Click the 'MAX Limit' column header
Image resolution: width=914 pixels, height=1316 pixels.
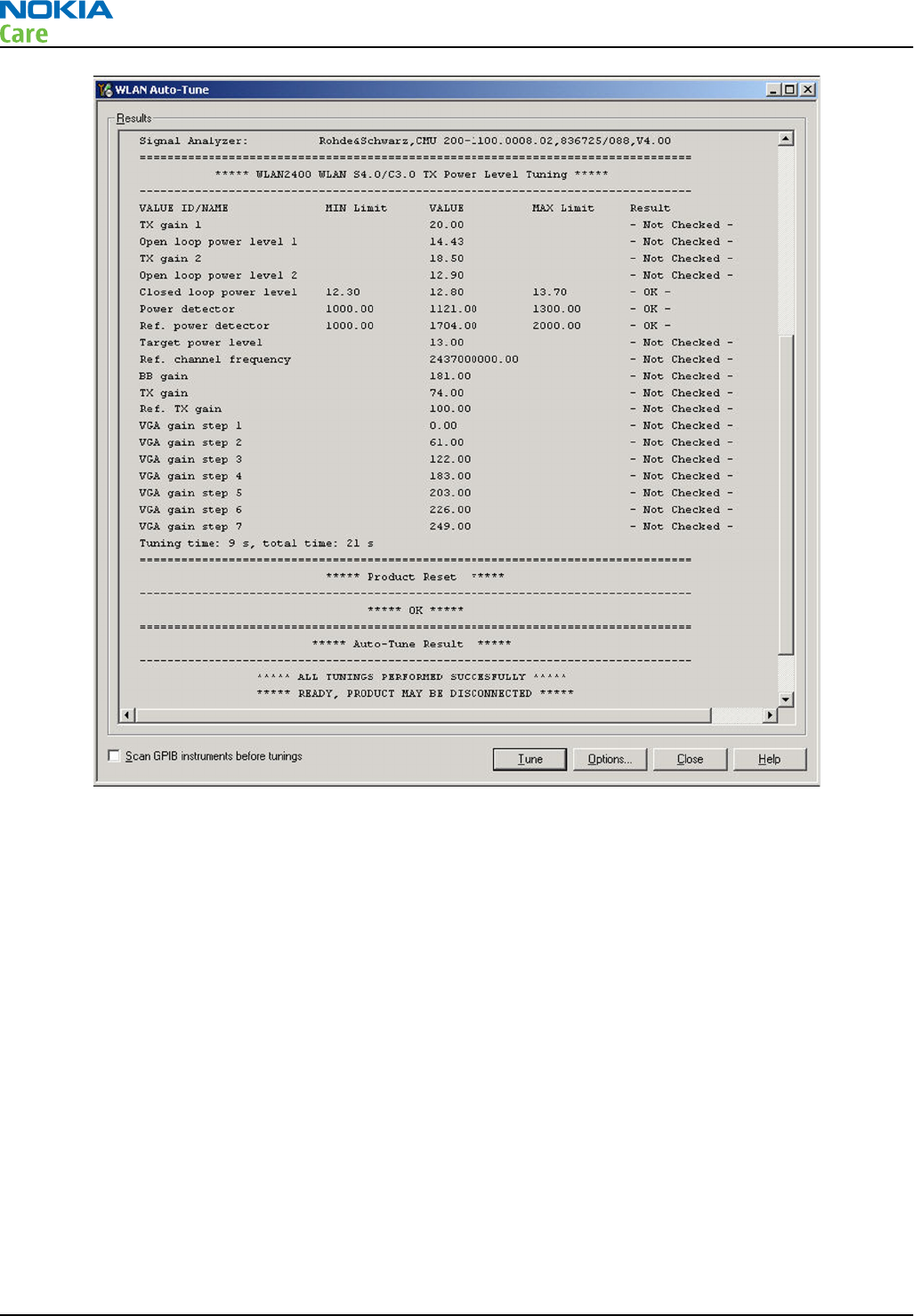click(562, 208)
